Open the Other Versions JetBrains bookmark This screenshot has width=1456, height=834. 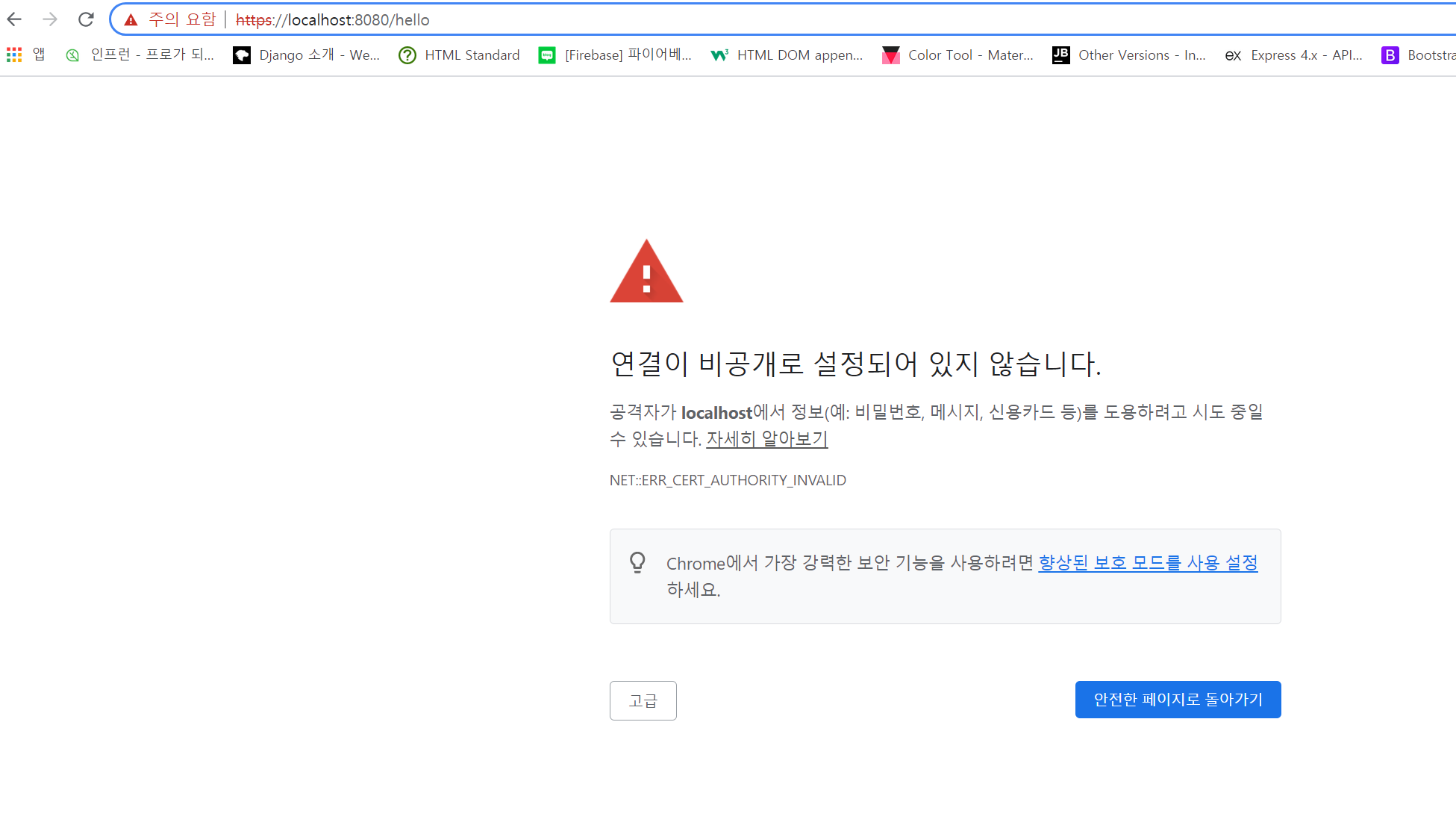1129,55
